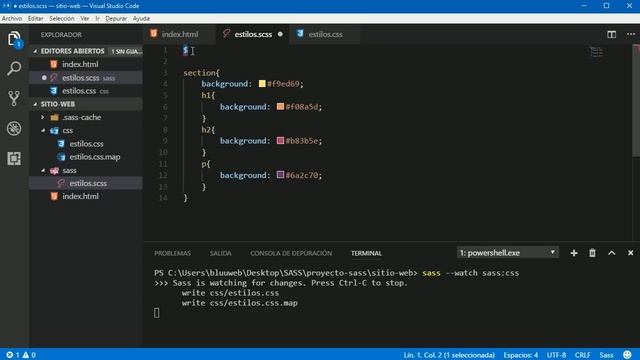Click the terminal input cursor line
Image resolution: width=640 pixels, height=360 pixels.
click(157, 313)
